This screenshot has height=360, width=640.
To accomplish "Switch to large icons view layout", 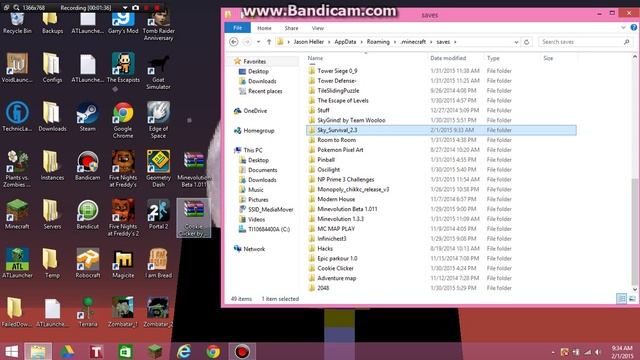I will [x=632, y=299].
